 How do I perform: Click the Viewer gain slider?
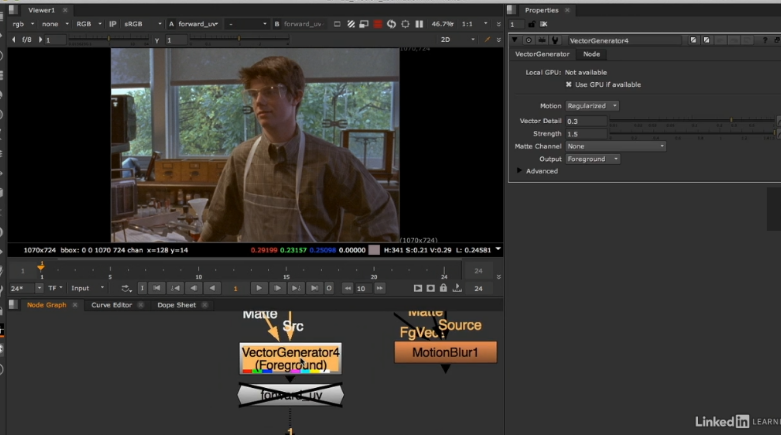(109, 39)
